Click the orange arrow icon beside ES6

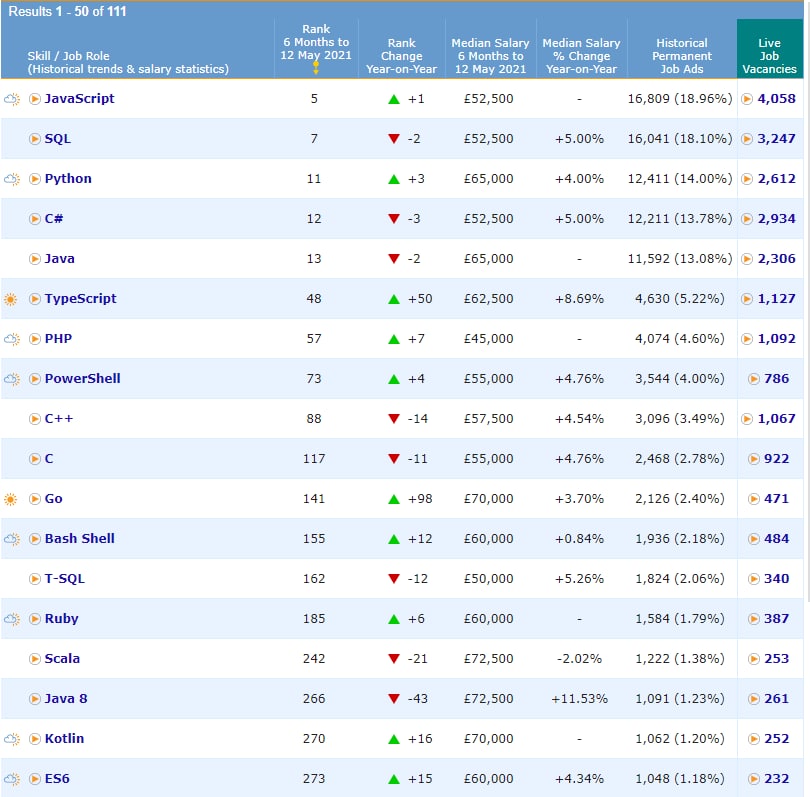(35, 779)
